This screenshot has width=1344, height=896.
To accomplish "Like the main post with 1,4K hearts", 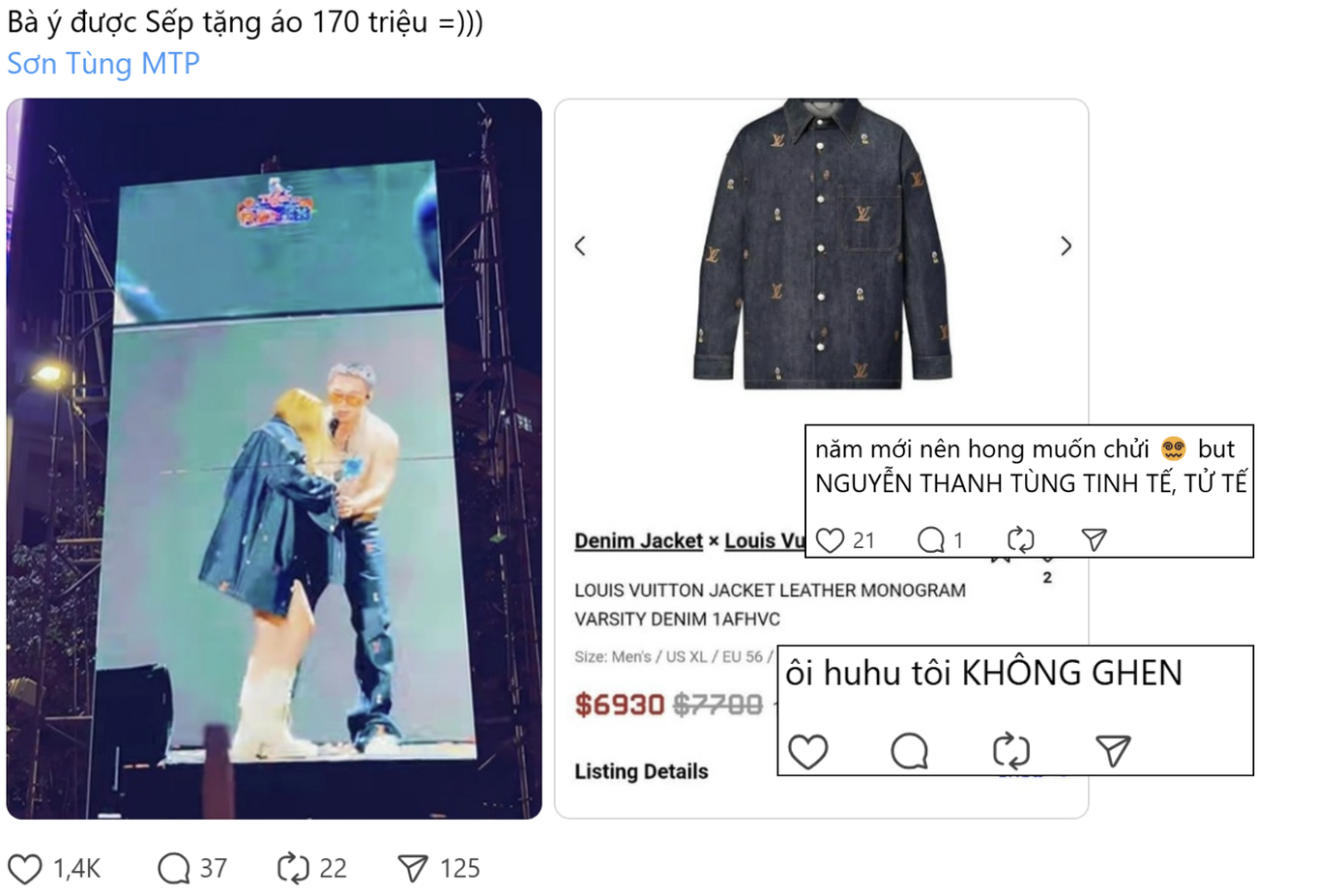I will pos(25,869).
